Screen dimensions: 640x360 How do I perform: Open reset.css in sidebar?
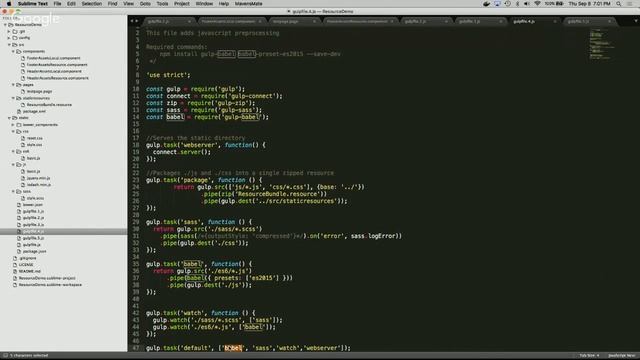point(35,138)
